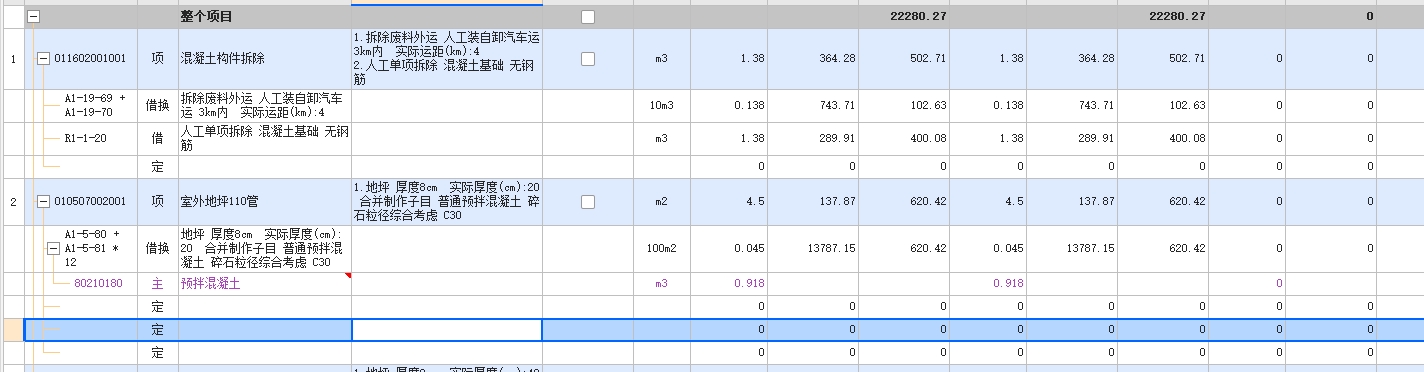This screenshot has width=1424, height=372.
Task: Collapse the 整个项目 root node
Action: tap(33, 17)
